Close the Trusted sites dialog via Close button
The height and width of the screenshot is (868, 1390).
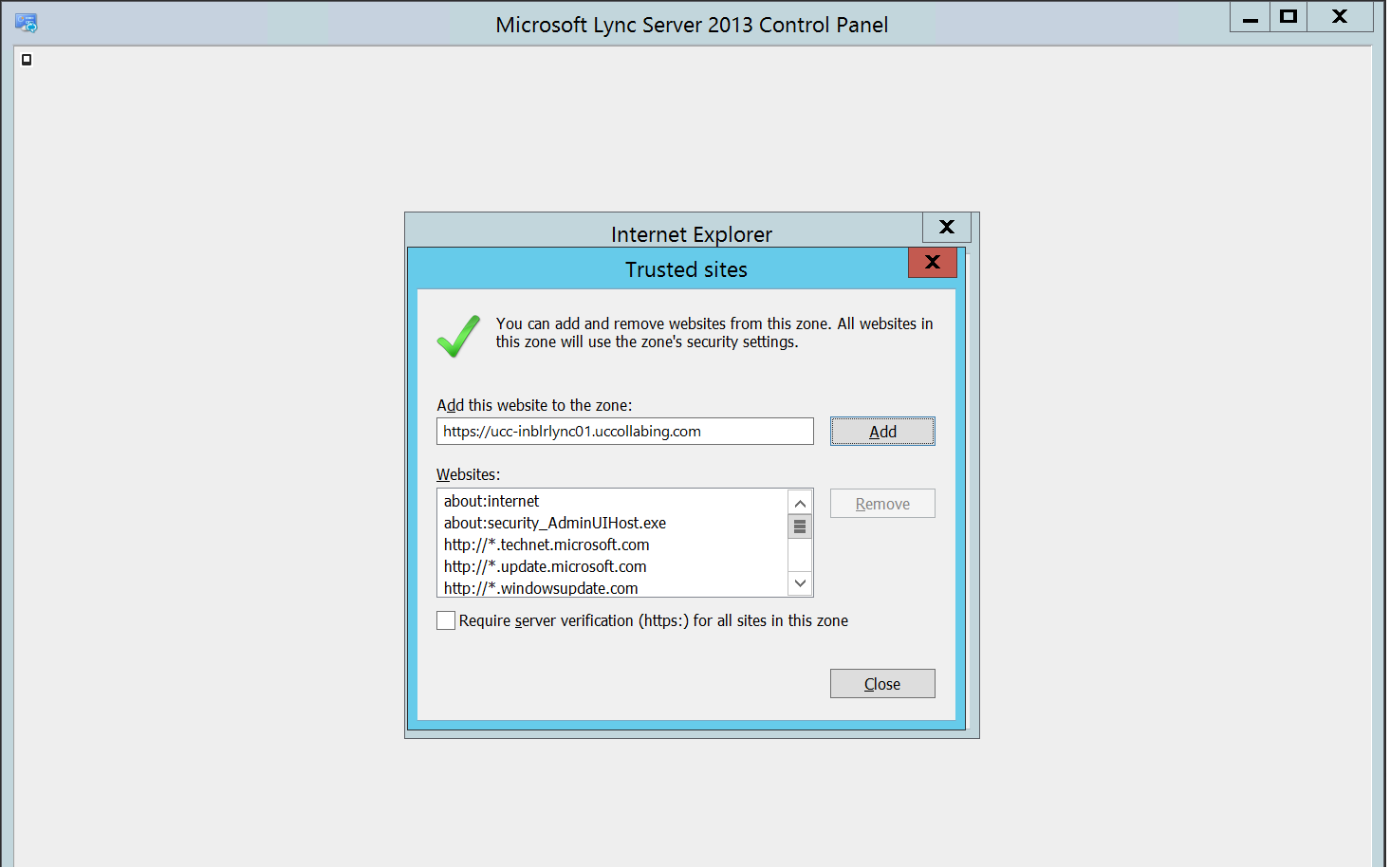[882, 684]
